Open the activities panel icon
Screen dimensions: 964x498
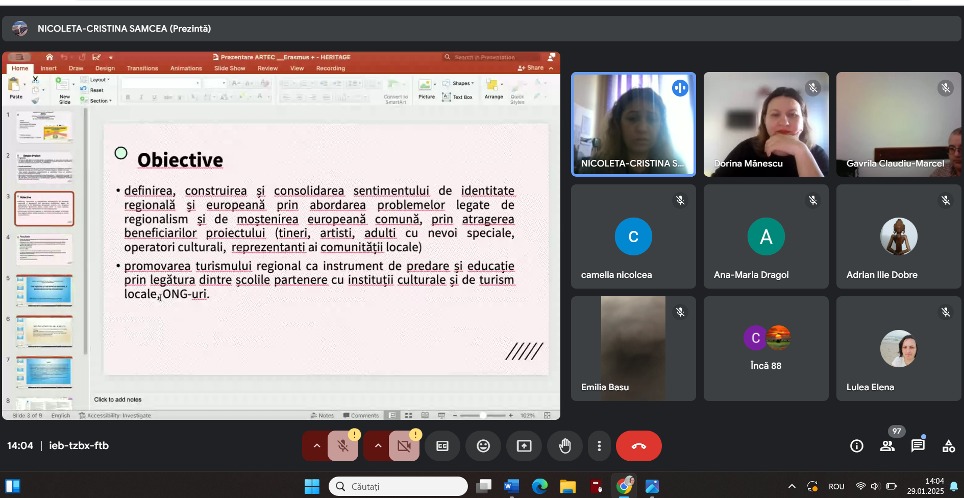point(947,446)
